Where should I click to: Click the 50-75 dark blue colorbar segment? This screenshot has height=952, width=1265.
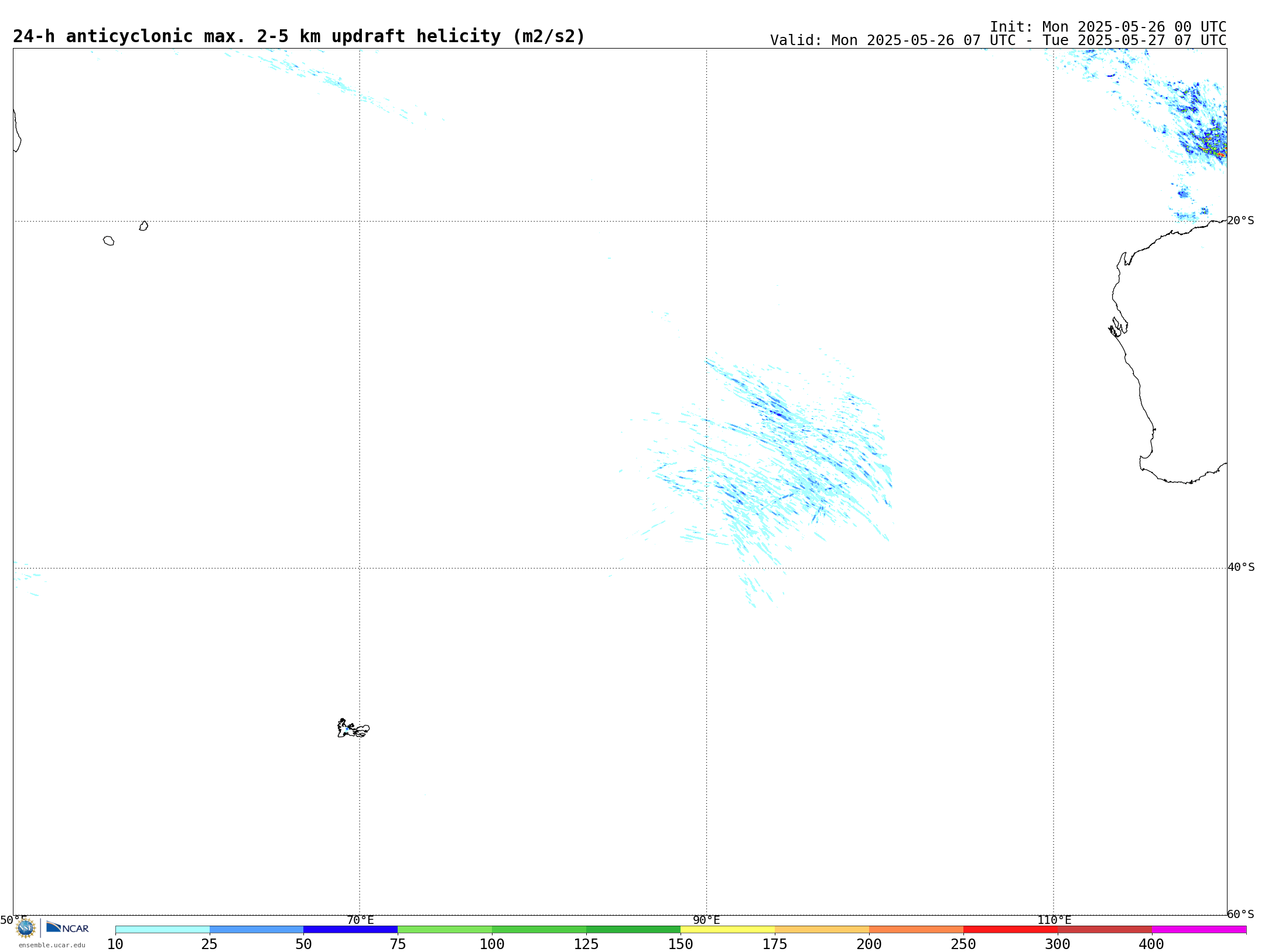point(351,930)
